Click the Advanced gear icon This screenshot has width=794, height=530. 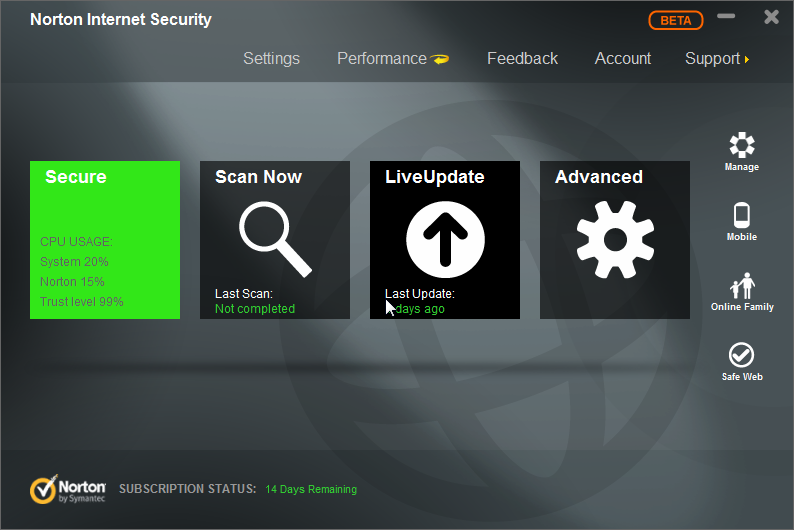[615, 239]
